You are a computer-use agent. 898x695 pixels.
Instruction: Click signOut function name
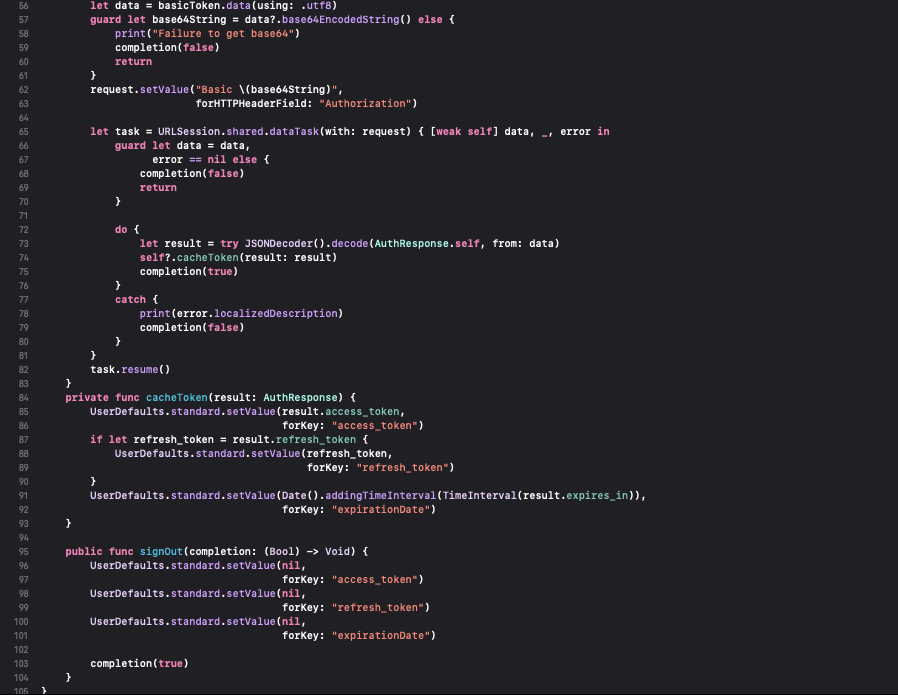coord(161,552)
